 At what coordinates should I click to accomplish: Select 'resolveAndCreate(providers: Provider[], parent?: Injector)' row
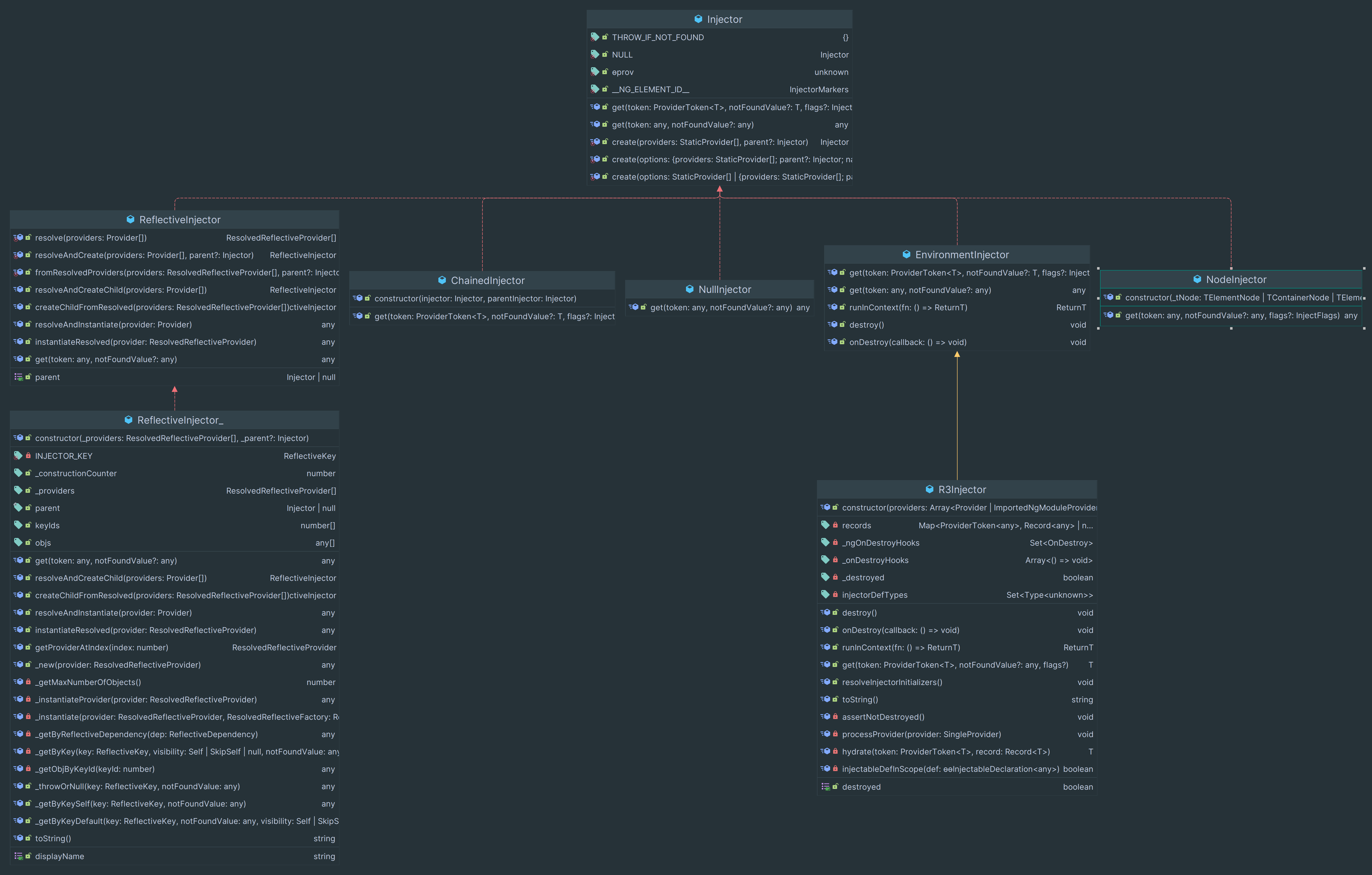(x=174, y=255)
